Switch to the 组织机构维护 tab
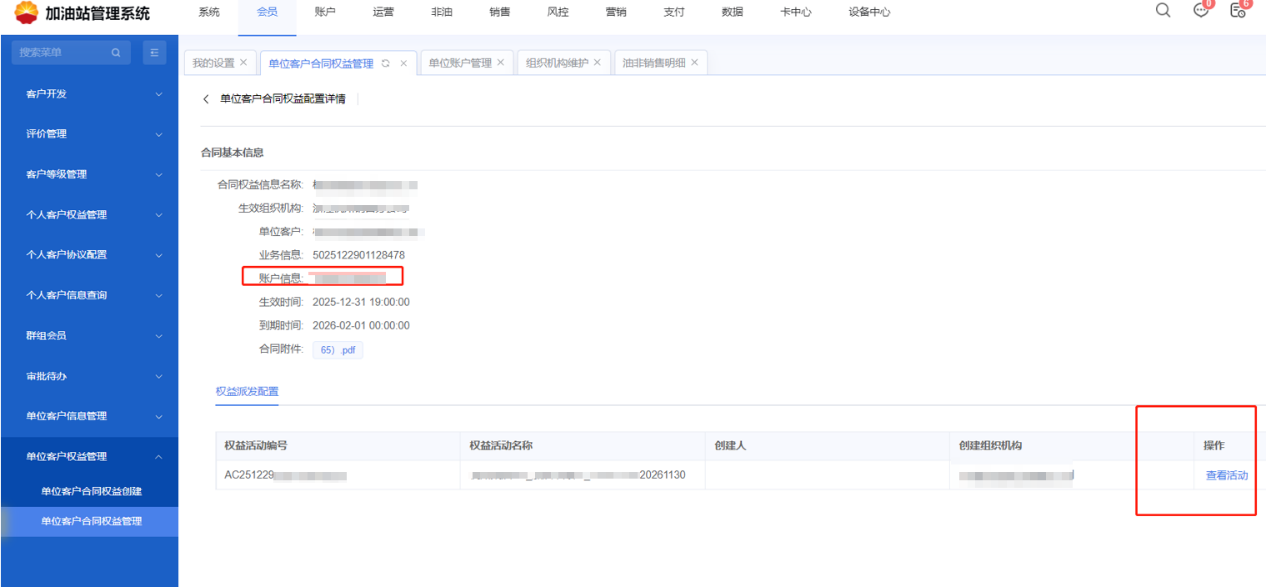Image resolution: width=1266 pixels, height=587 pixels. [x=557, y=63]
